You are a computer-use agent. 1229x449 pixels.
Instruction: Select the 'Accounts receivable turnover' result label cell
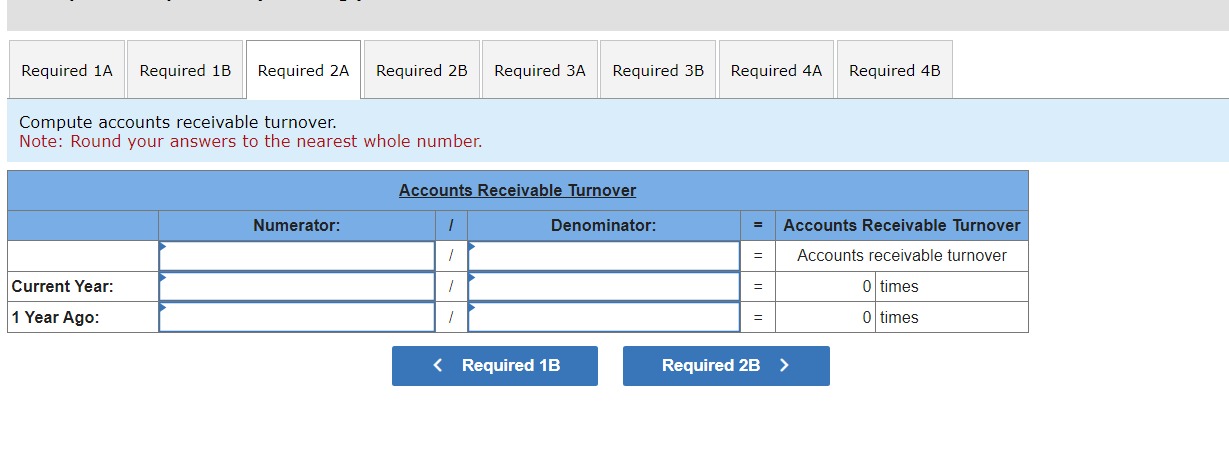pyautogui.click(x=902, y=256)
